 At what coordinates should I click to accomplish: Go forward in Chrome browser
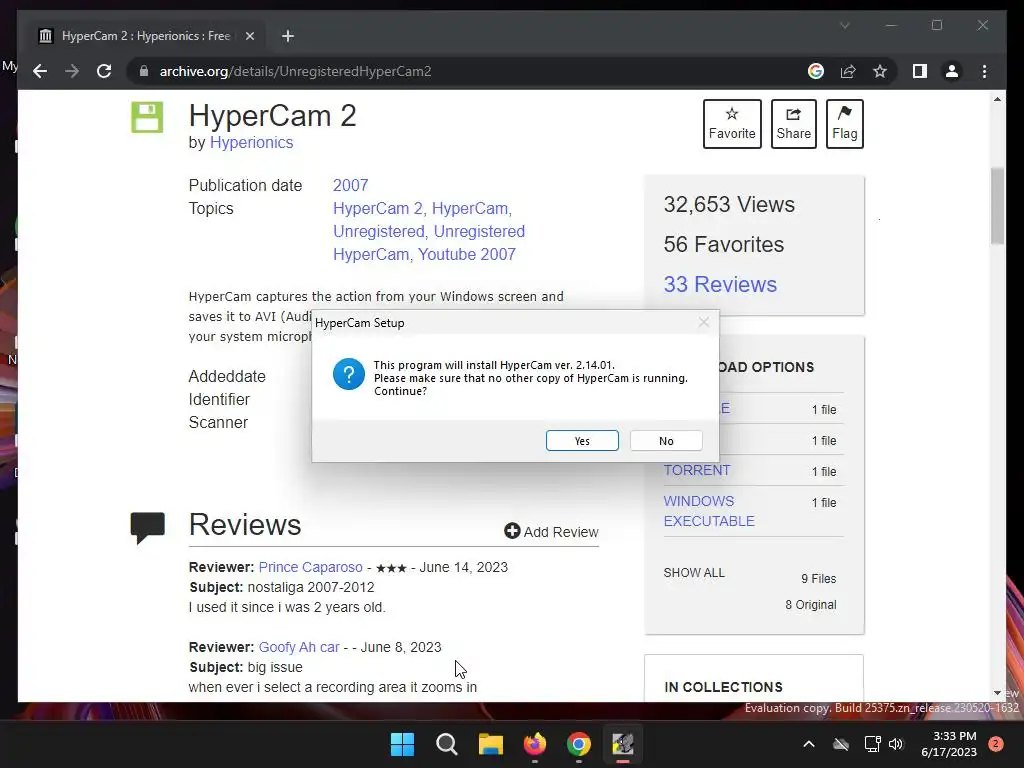(72, 71)
